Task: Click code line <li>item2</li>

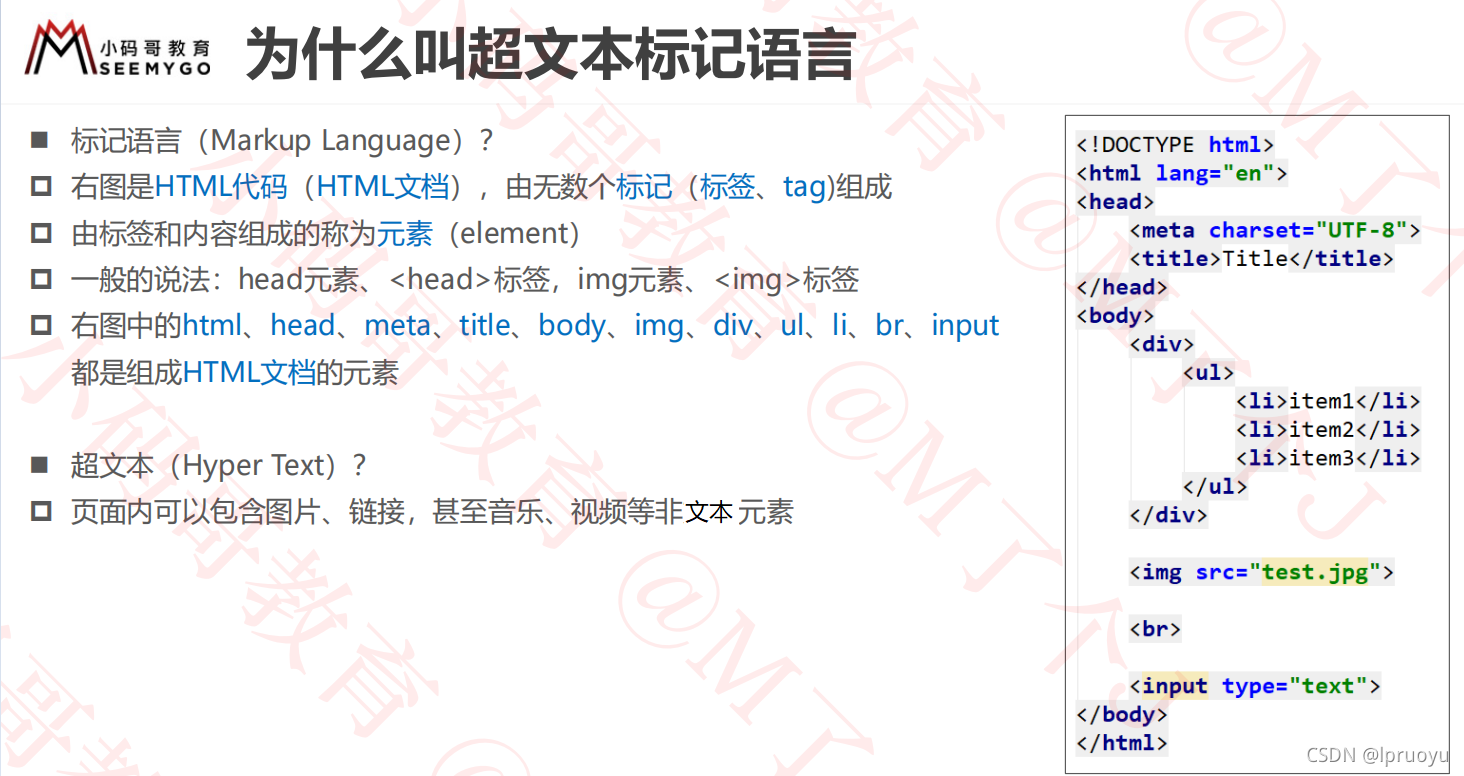Action: [x=1328, y=429]
